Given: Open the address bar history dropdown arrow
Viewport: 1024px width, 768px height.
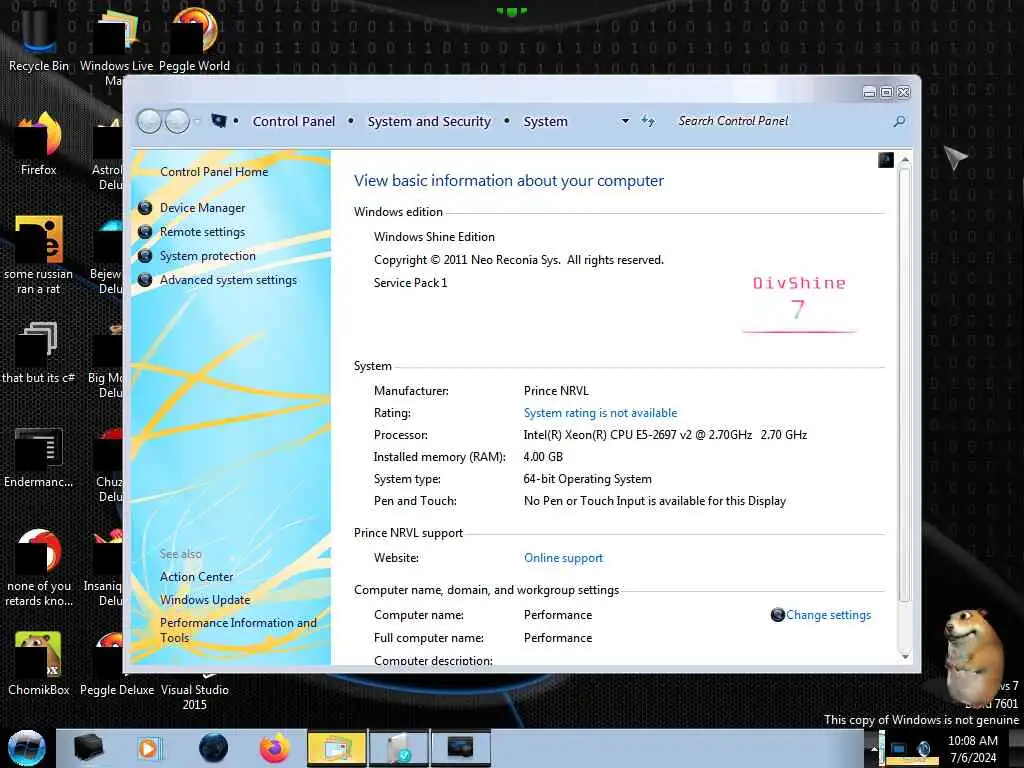Looking at the screenshot, I should pyautogui.click(x=625, y=121).
